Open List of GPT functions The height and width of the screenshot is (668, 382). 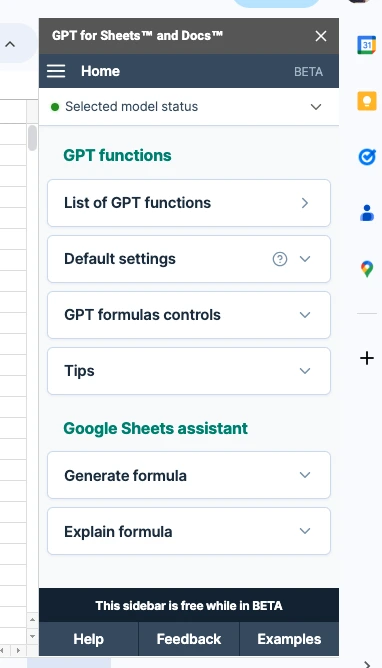pos(189,203)
